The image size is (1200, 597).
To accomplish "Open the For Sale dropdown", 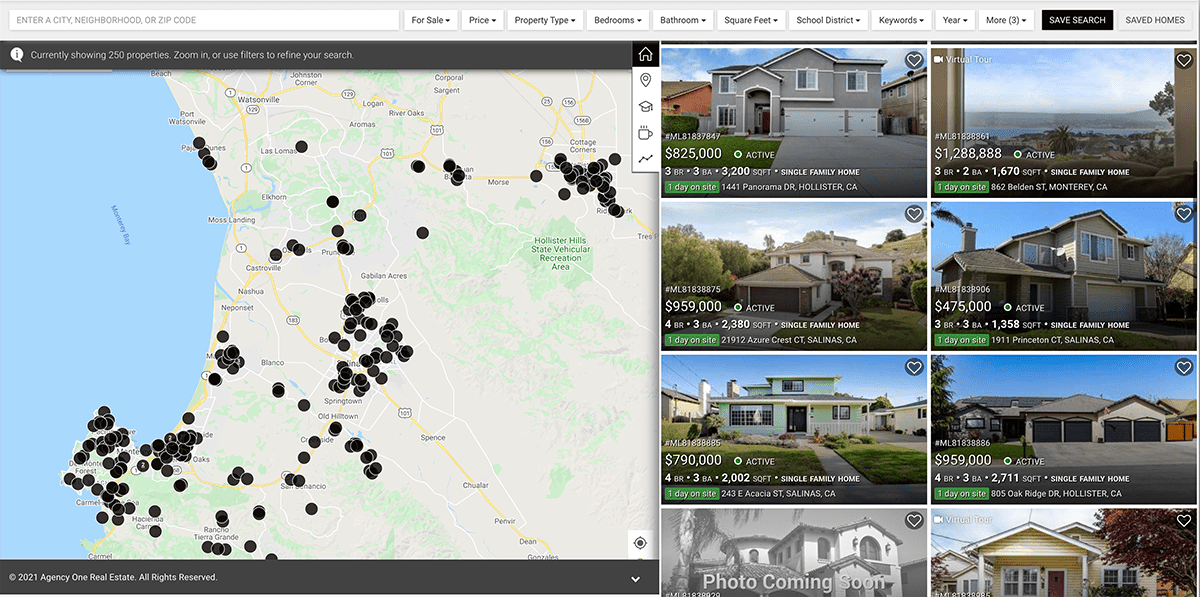I will point(431,20).
